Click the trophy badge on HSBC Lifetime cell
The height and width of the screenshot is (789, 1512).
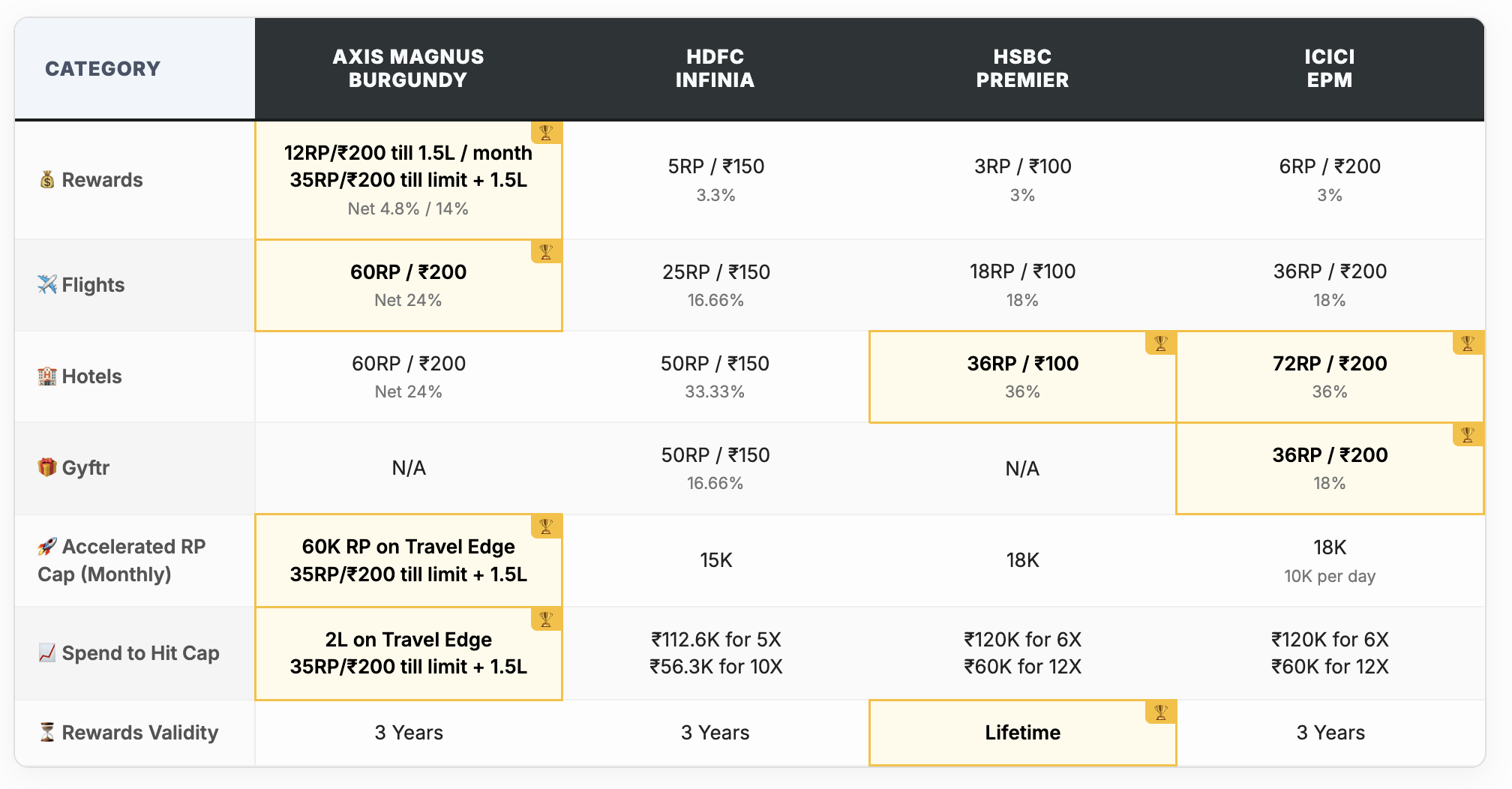click(x=1160, y=712)
